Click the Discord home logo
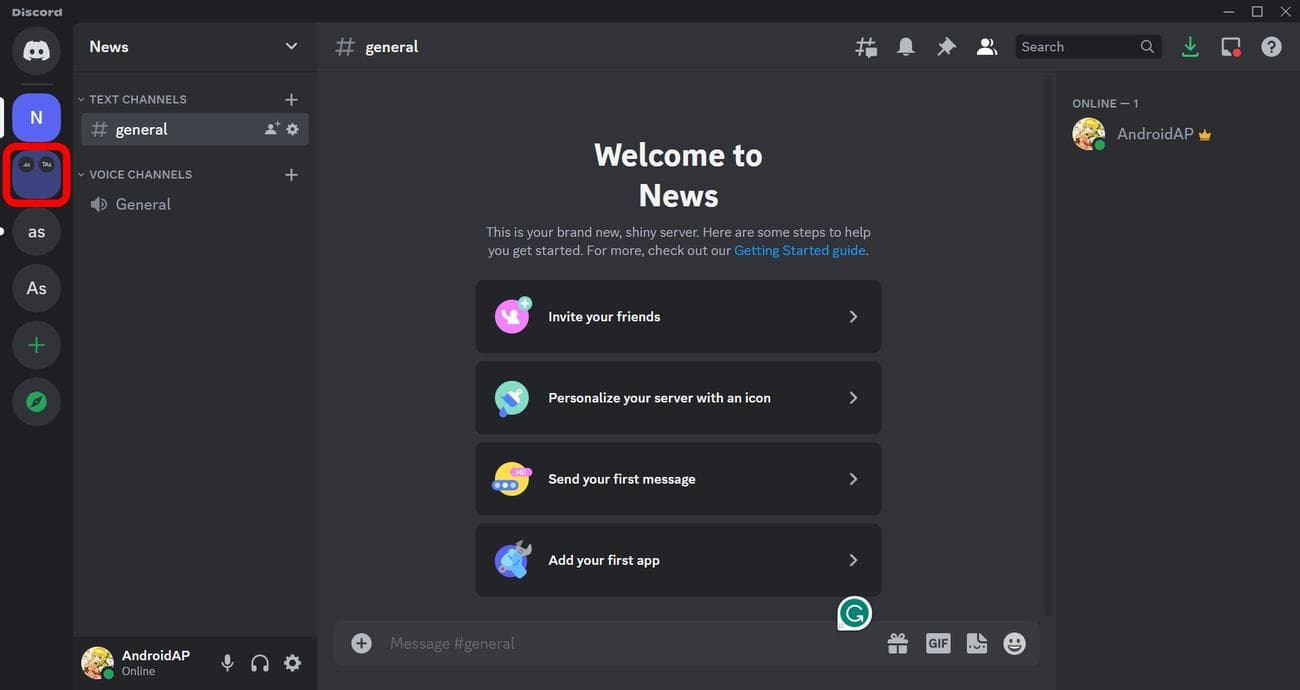Image resolution: width=1300 pixels, height=690 pixels. coord(37,51)
